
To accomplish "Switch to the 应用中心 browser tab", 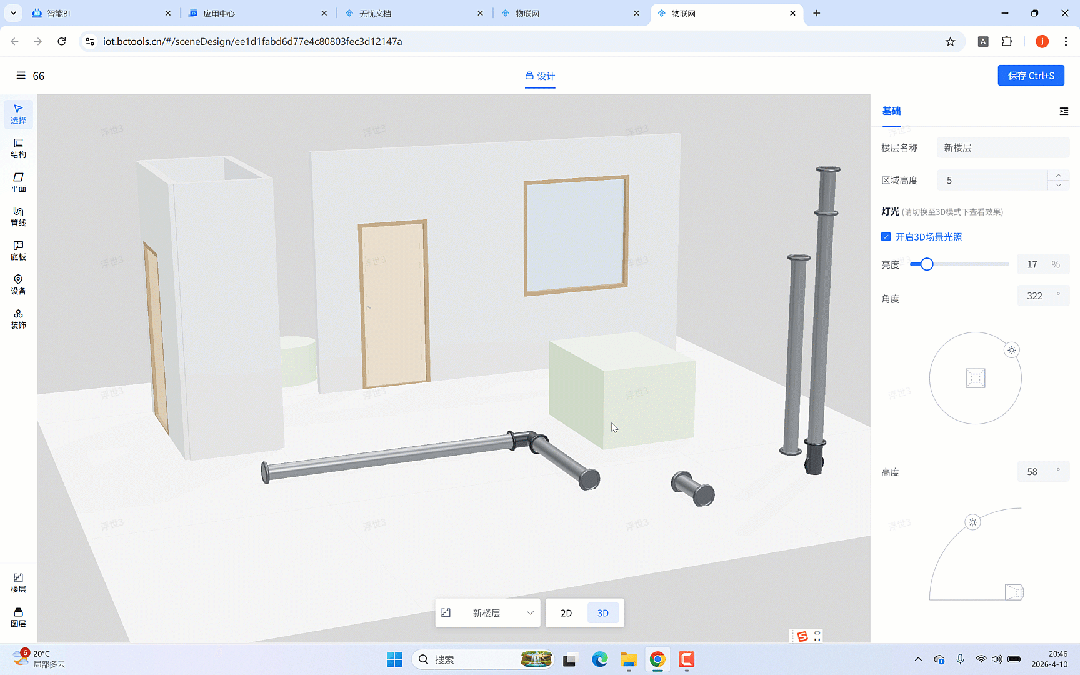I will pyautogui.click(x=259, y=13).
